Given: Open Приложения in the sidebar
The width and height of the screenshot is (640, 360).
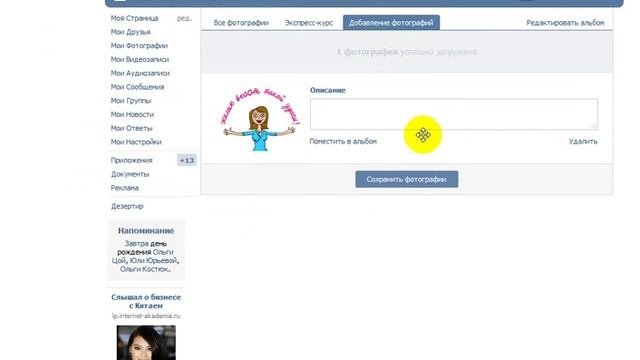Looking at the screenshot, I should [131, 160].
